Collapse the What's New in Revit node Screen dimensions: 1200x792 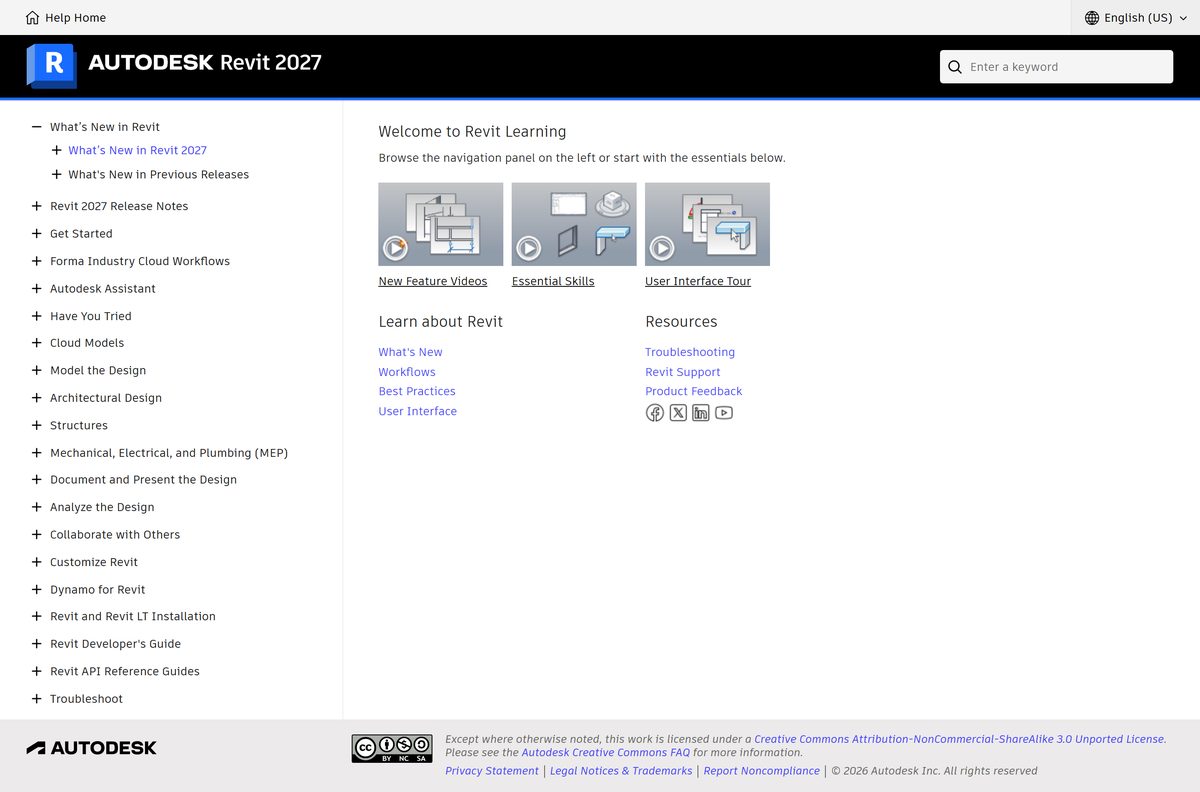tap(37, 127)
